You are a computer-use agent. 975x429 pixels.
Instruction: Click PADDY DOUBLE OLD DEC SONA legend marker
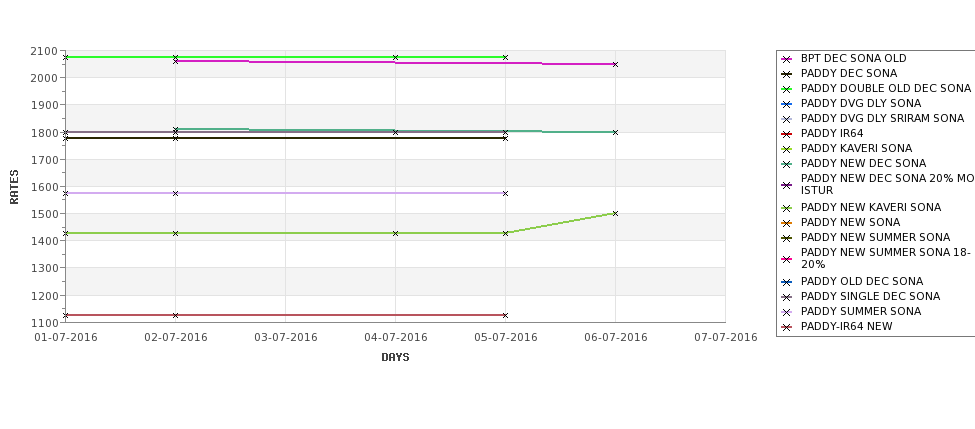787,89
